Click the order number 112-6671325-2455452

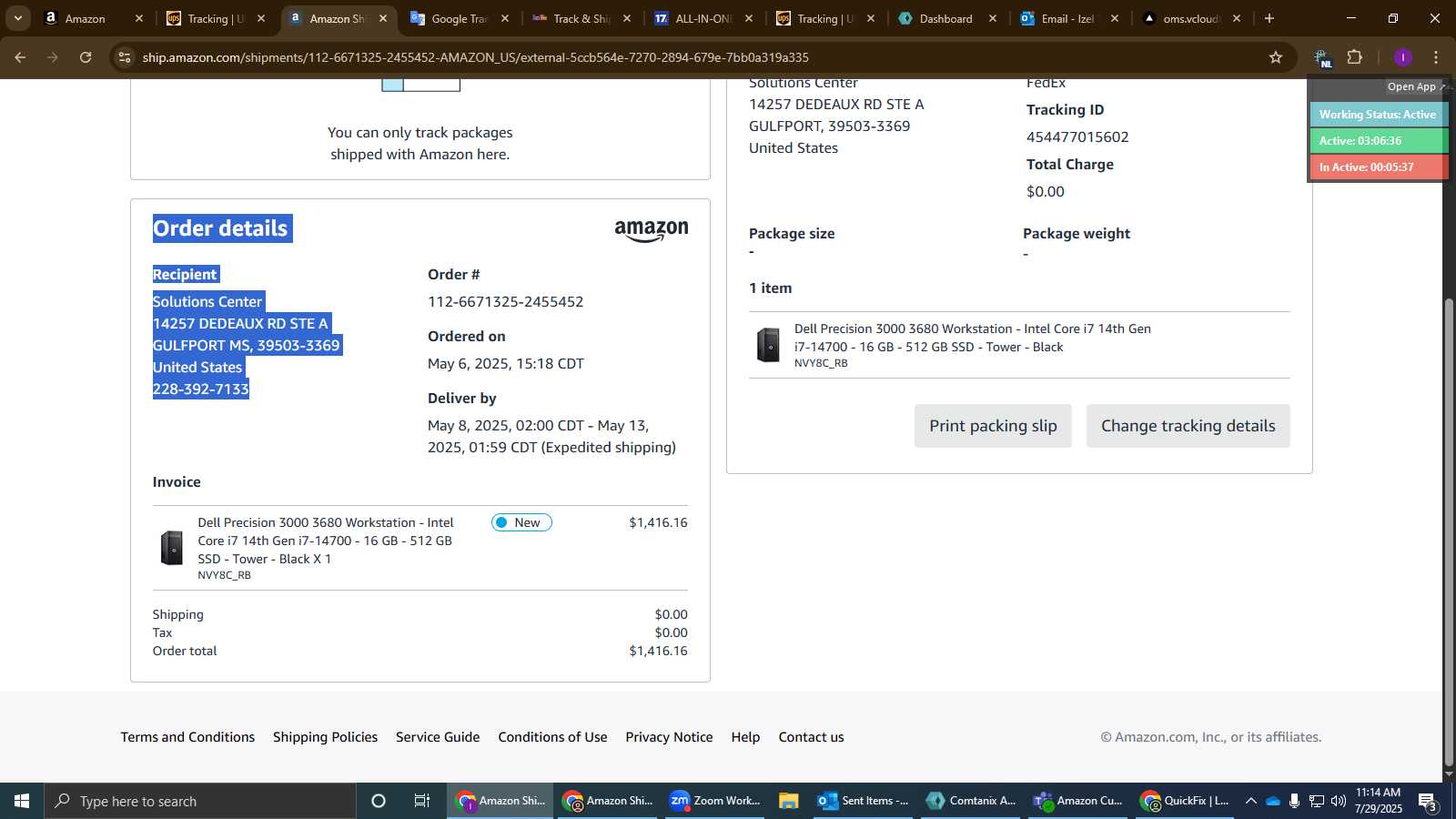point(505,302)
